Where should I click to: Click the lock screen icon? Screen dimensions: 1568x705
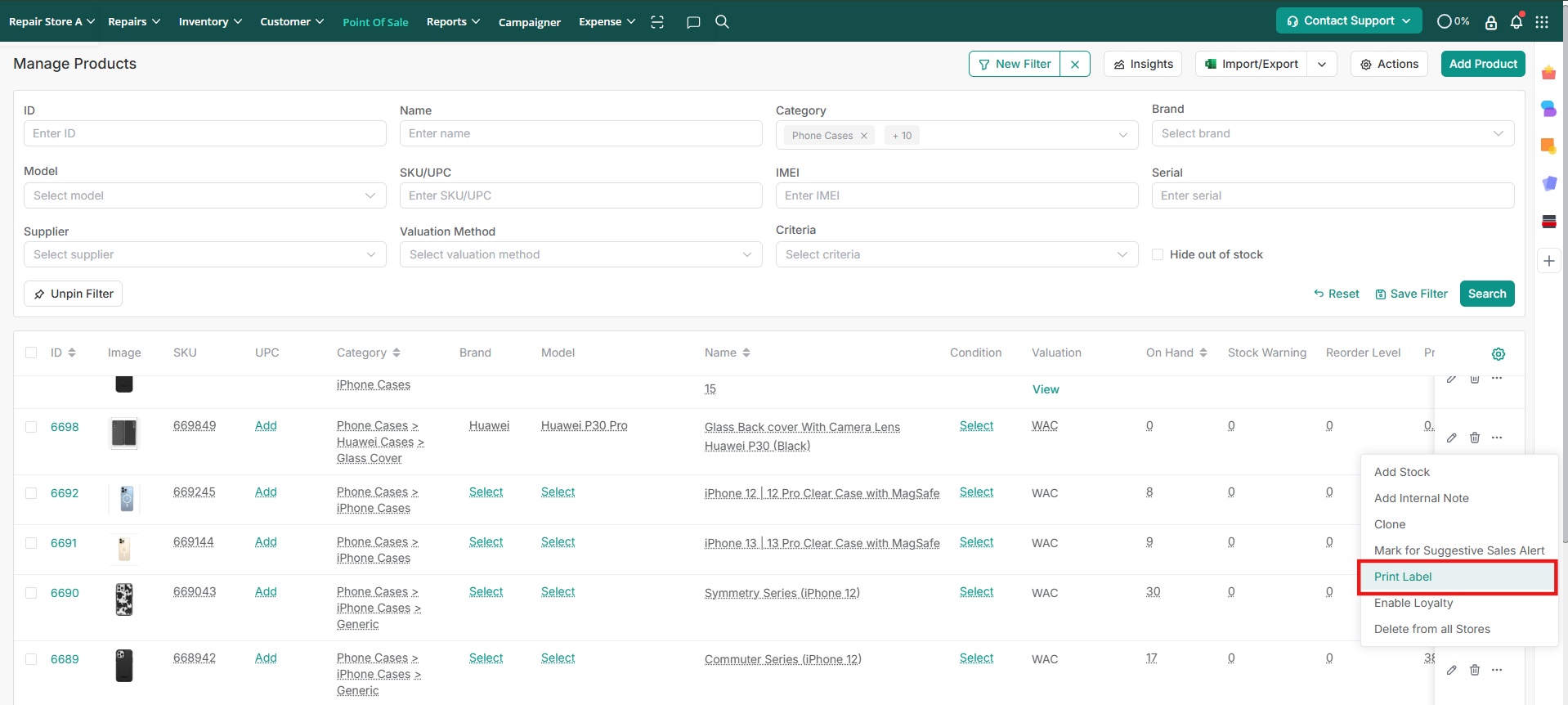pos(1491,22)
